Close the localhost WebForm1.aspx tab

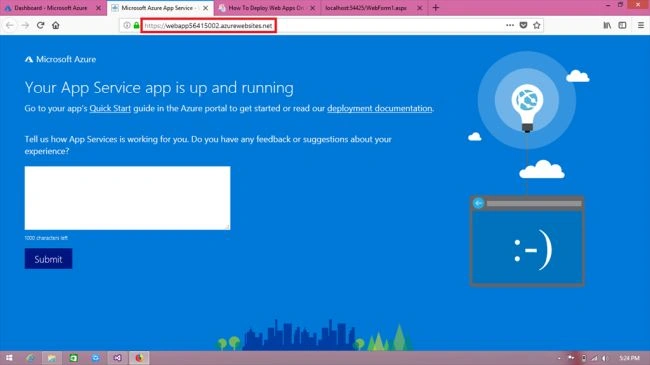click(x=420, y=8)
